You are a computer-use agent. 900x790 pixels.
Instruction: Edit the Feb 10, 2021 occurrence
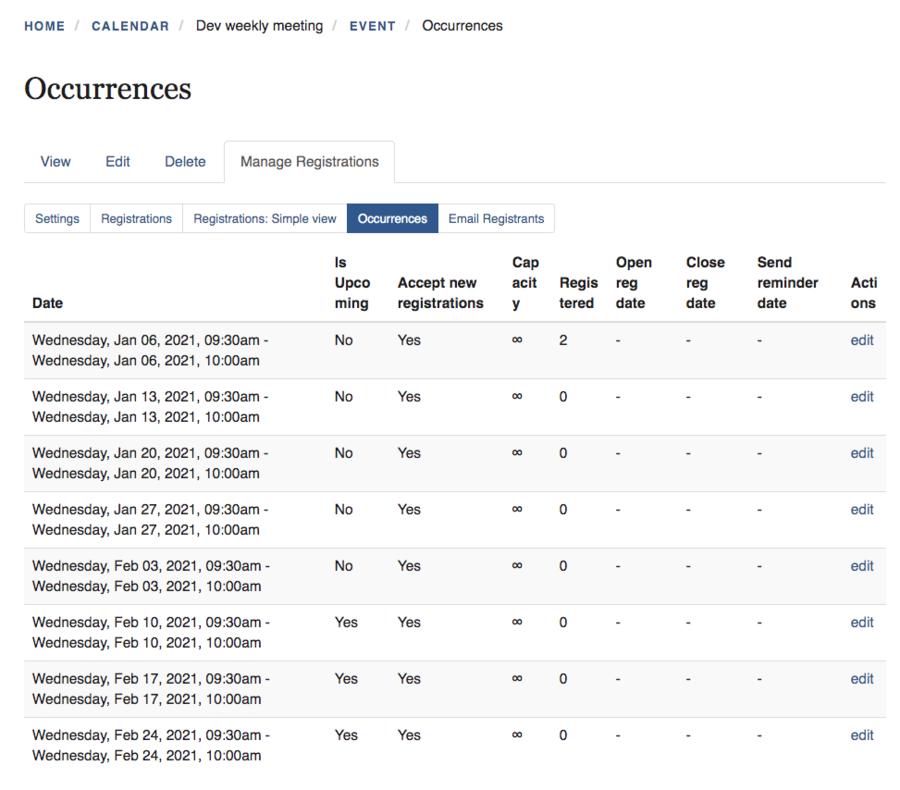861,623
